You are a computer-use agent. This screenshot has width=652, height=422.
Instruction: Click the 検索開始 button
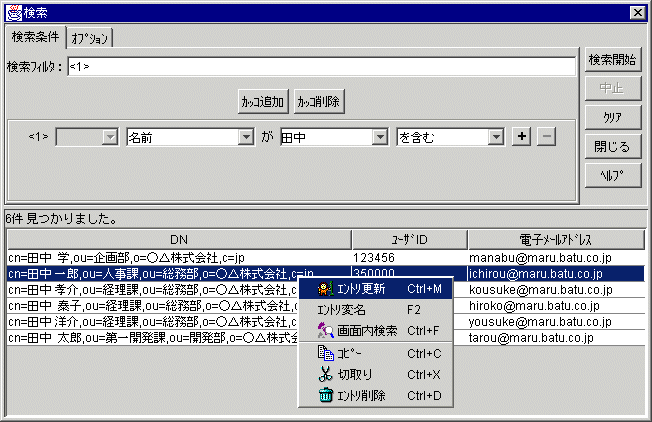click(x=612, y=60)
